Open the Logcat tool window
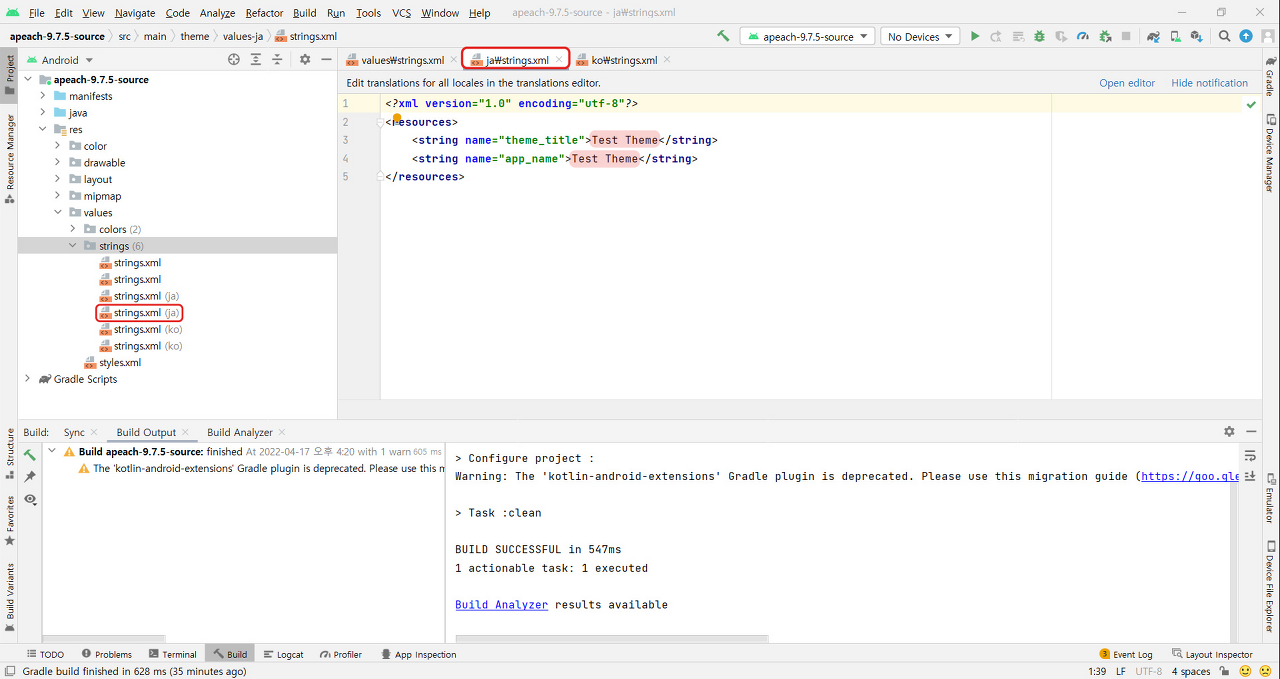 (283, 654)
